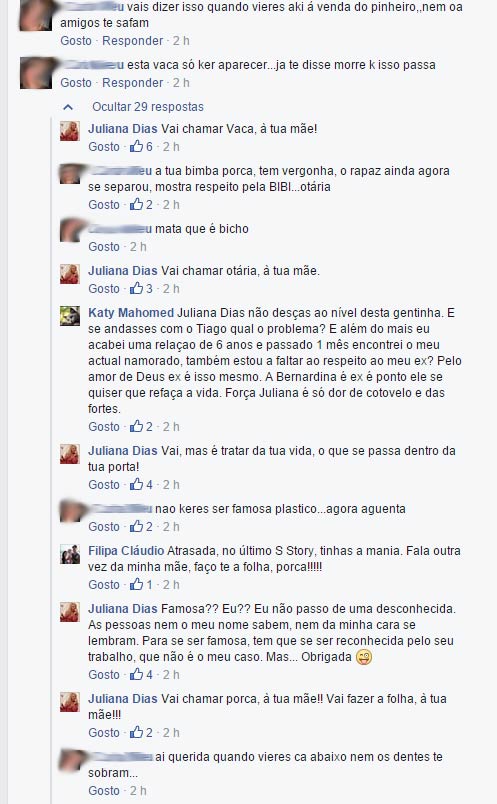Toggle Gosto on 'nem os dentes te sobram' reply
The width and height of the screenshot is (497, 804).
click(x=104, y=791)
